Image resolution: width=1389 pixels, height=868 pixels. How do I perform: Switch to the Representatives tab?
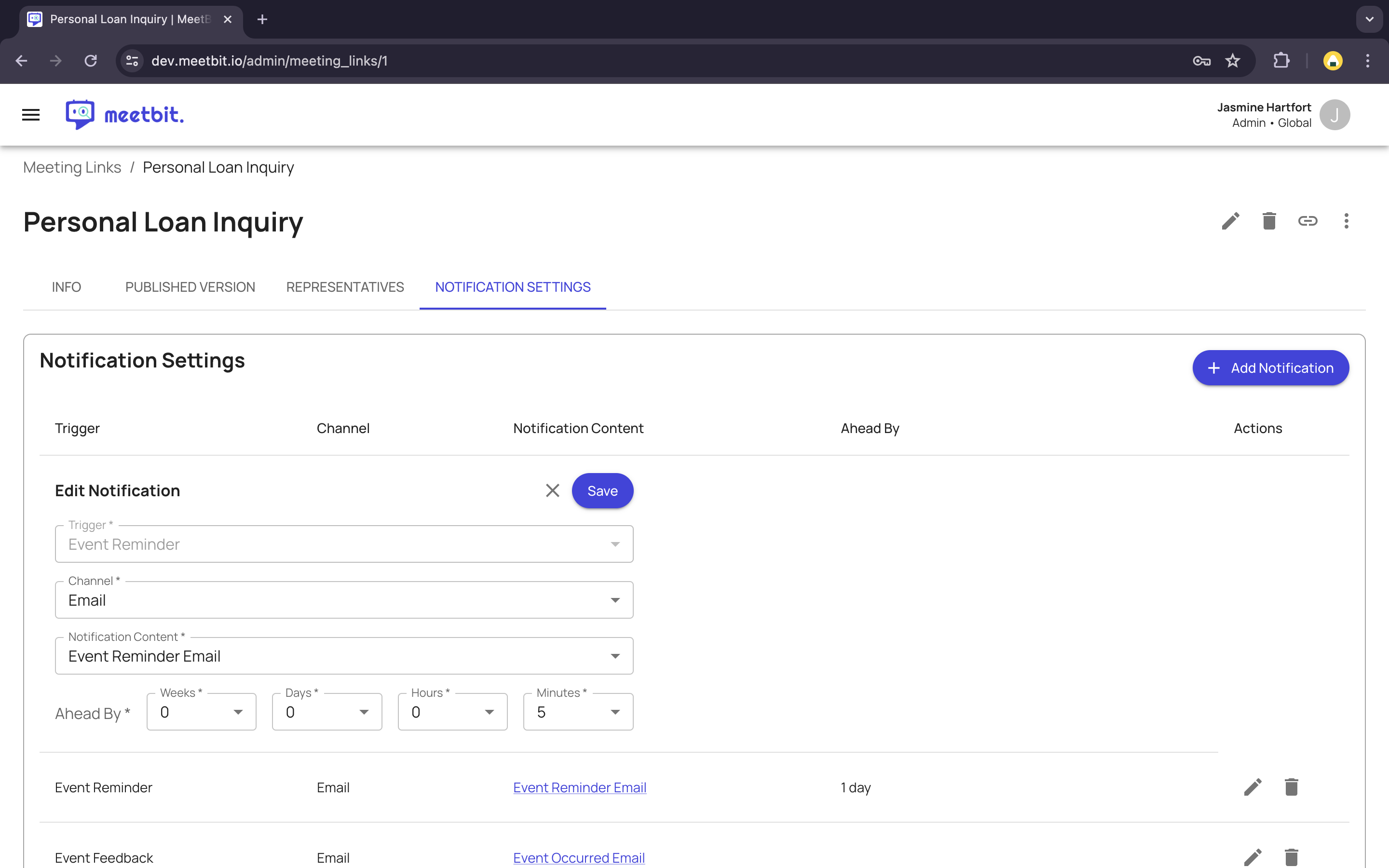(345, 287)
